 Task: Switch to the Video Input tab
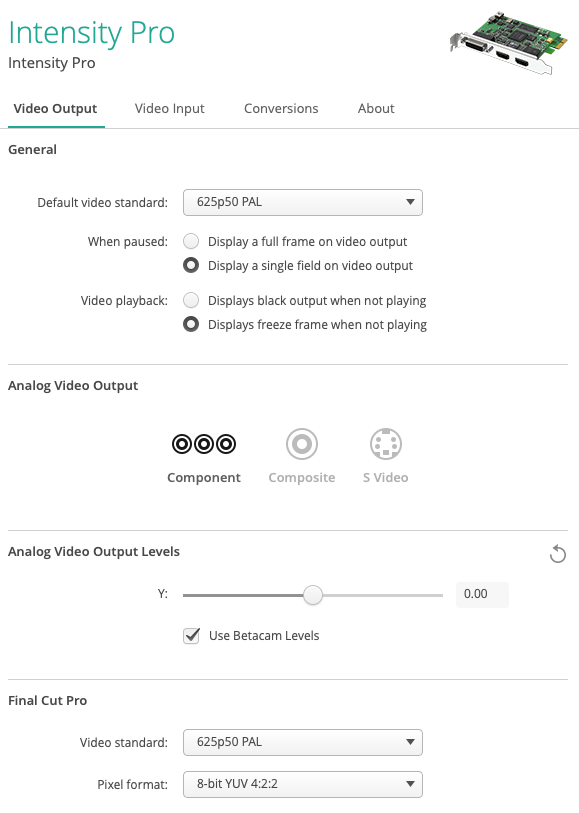[x=170, y=108]
